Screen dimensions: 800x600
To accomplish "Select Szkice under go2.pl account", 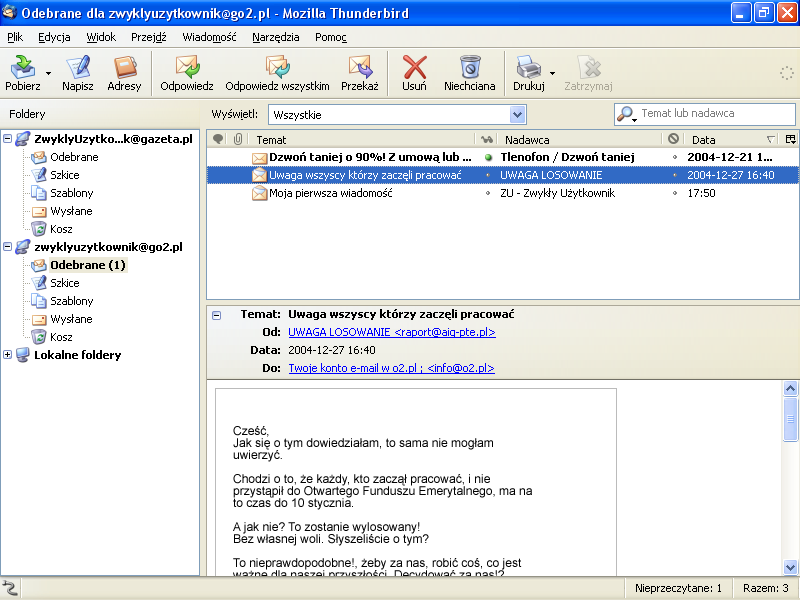I will point(65,283).
